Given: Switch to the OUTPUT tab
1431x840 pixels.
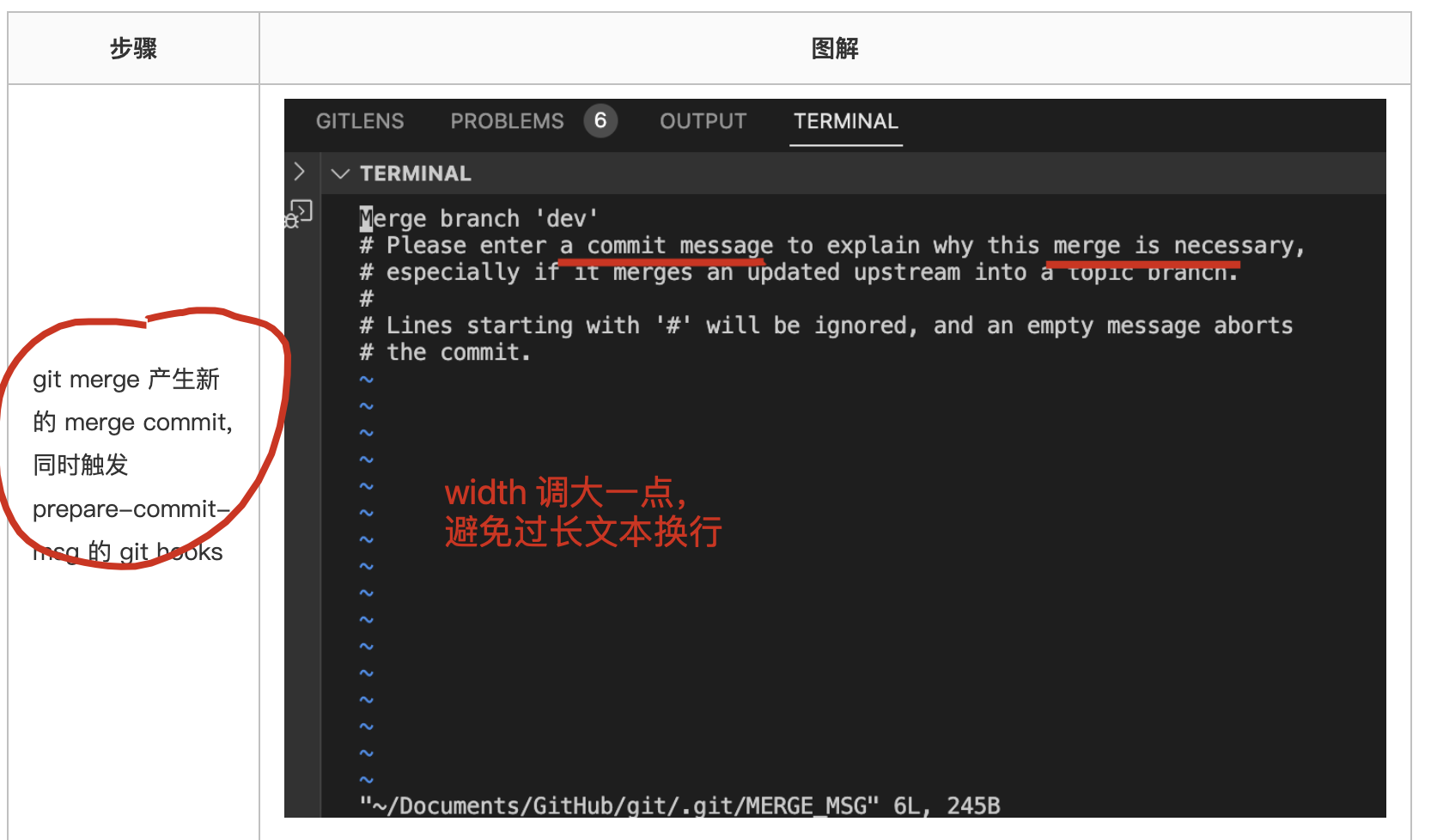Looking at the screenshot, I should coord(703,121).
